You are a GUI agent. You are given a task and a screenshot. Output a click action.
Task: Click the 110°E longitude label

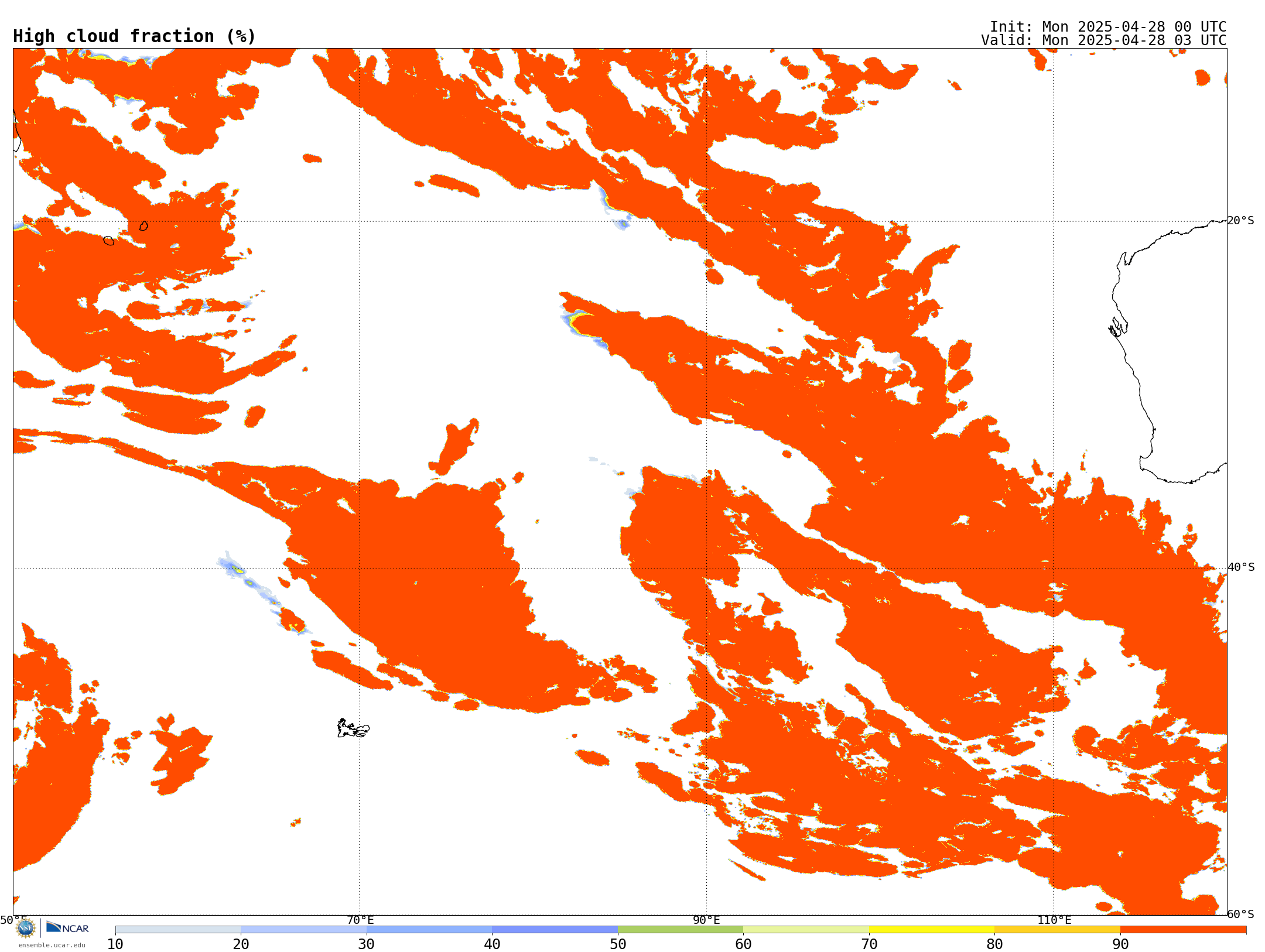[x=1054, y=920]
